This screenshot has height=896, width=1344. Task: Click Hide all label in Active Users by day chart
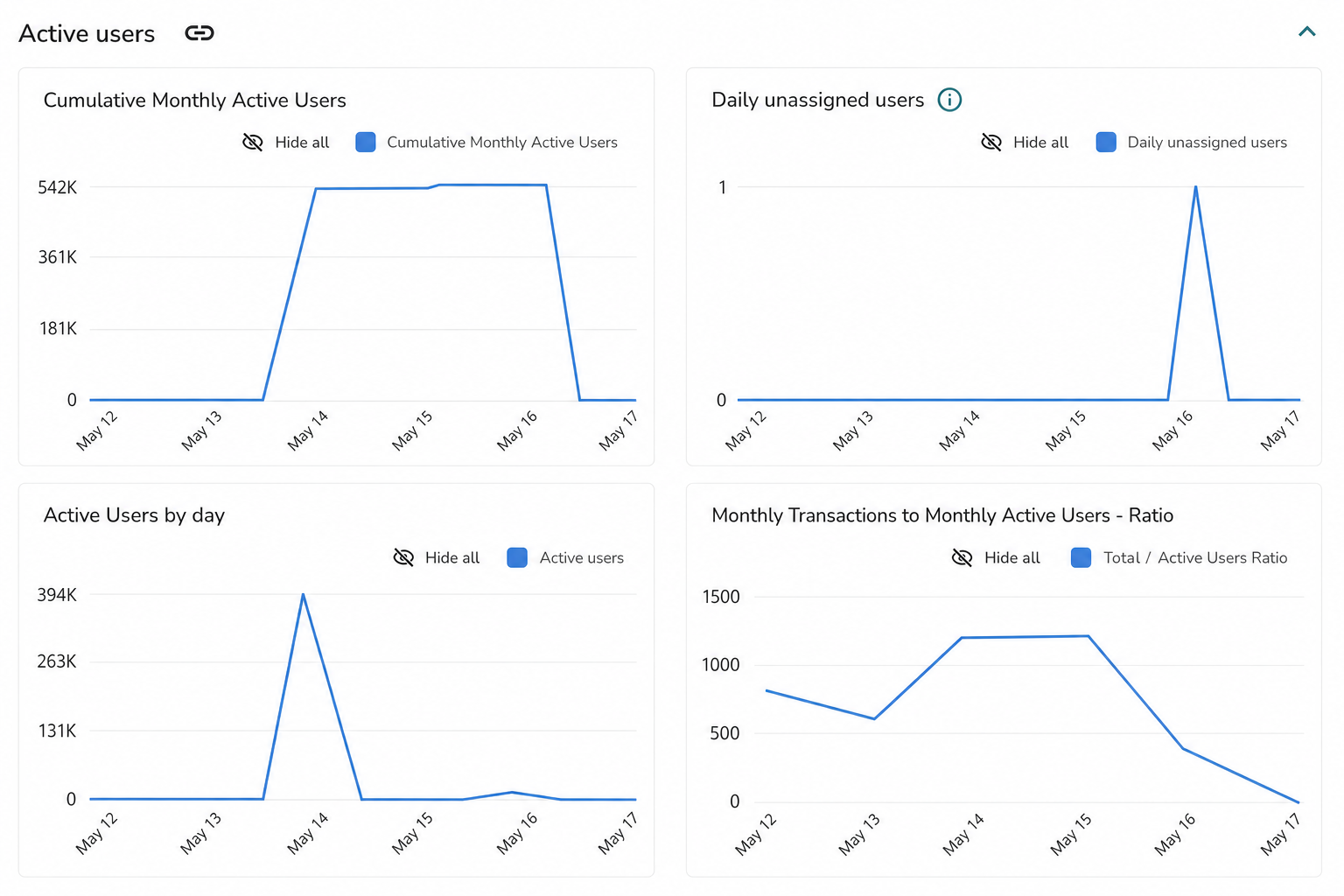[452, 558]
